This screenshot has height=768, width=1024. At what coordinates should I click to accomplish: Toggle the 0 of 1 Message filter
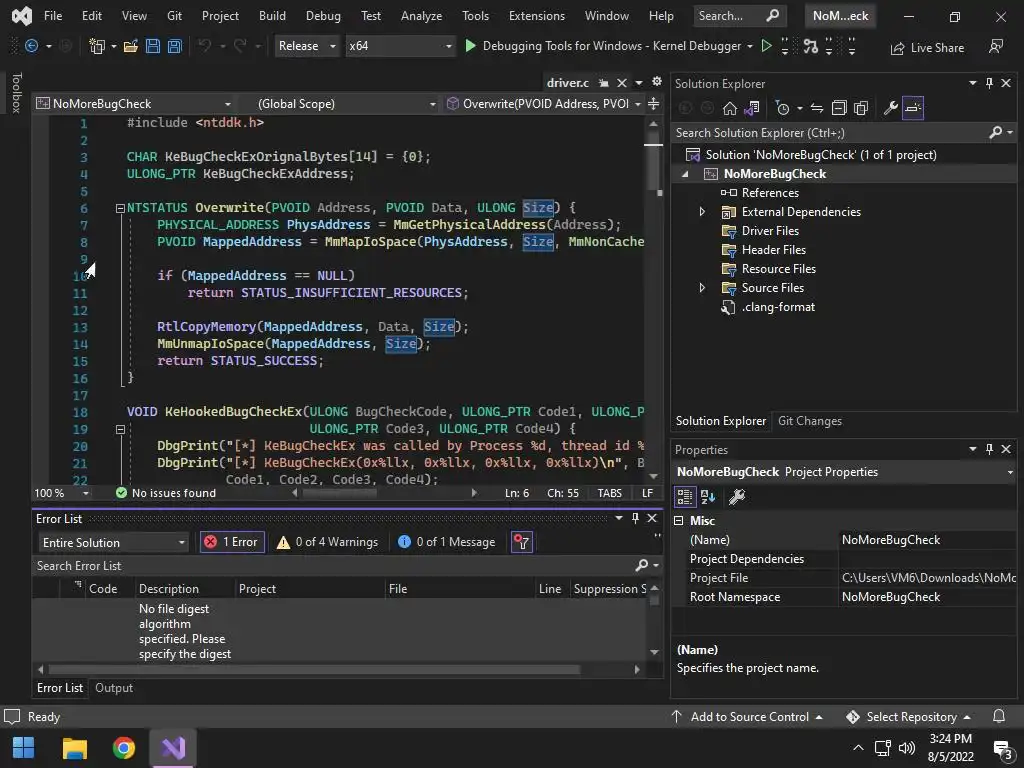(x=447, y=542)
